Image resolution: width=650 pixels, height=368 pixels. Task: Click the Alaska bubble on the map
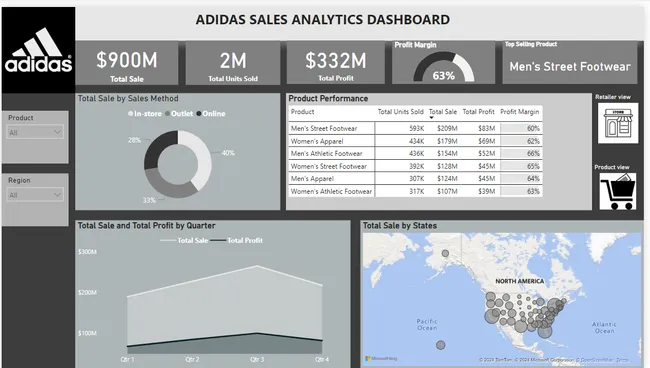coord(445,253)
